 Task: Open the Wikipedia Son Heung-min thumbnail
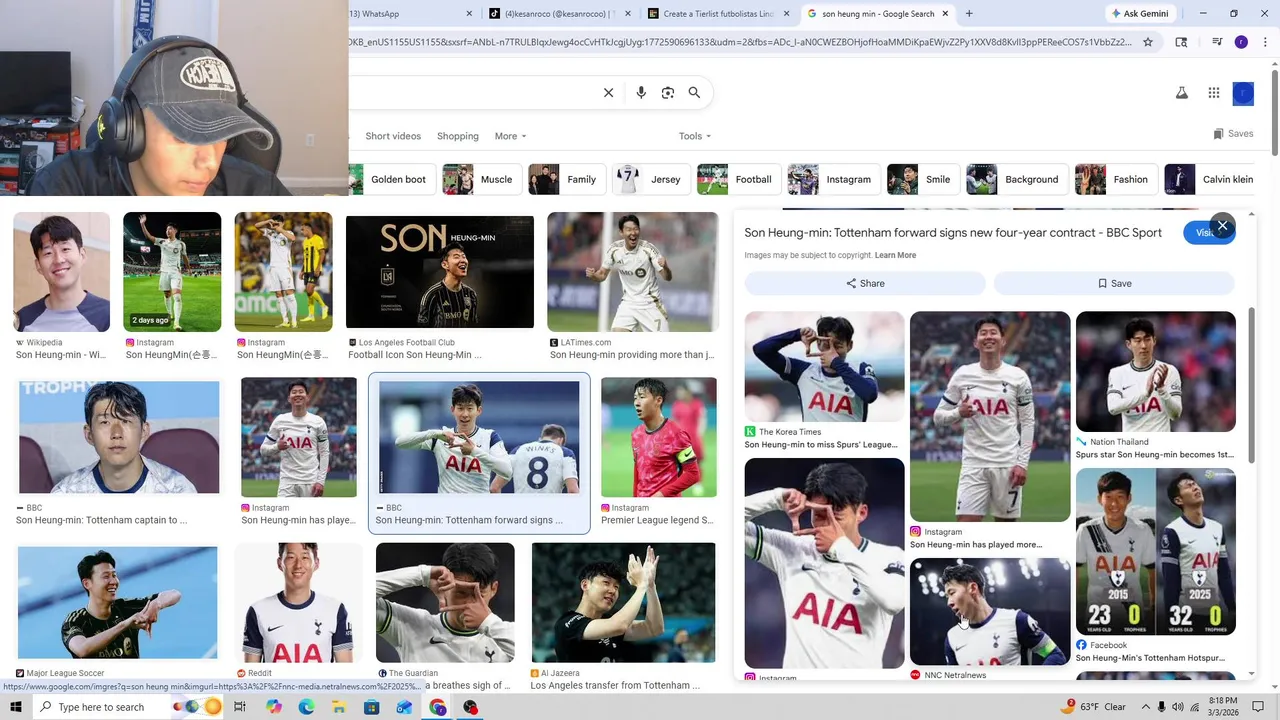pyautogui.click(x=62, y=272)
